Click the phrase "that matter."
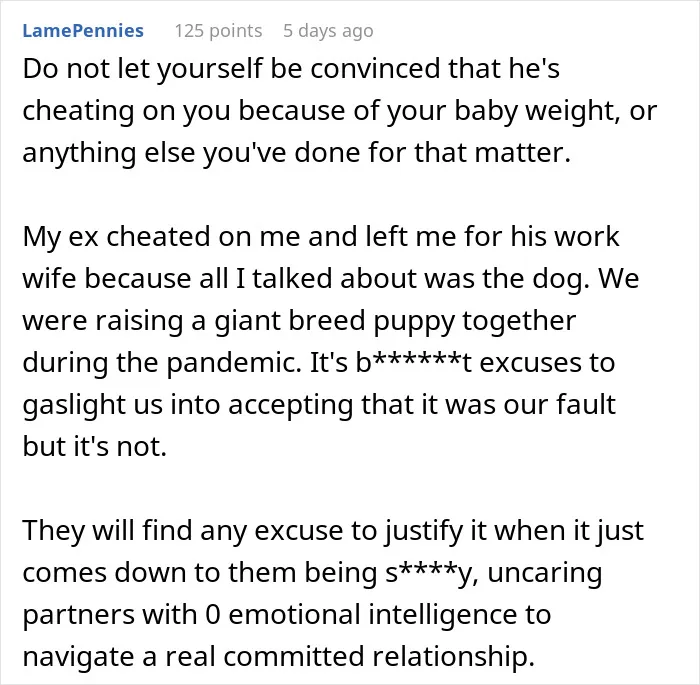This screenshot has width=700, height=685. pyautogui.click(x=492, y=153)
